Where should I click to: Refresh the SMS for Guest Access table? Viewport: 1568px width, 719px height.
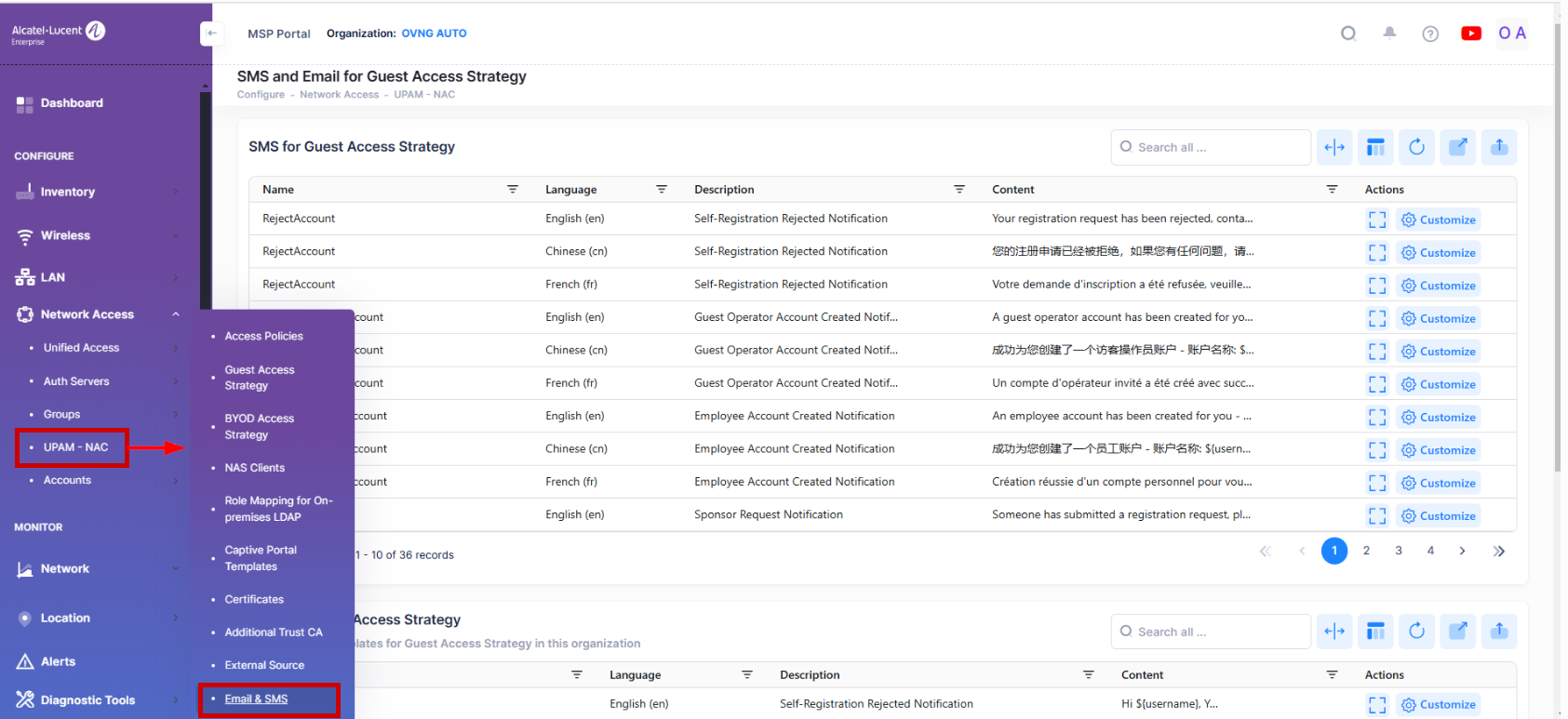pos(1416,147)
